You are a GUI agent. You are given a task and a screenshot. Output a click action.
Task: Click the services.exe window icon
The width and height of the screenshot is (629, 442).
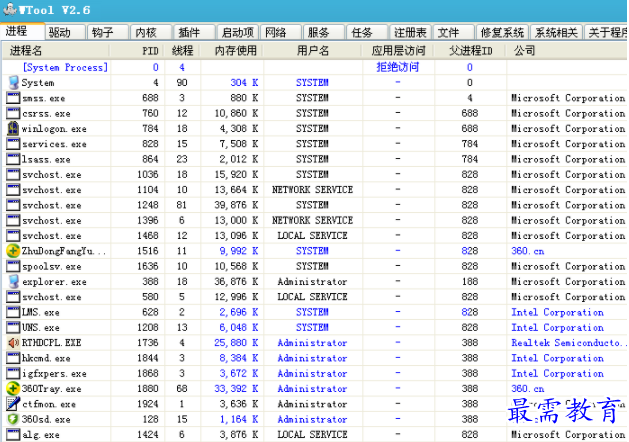point(13,144)
